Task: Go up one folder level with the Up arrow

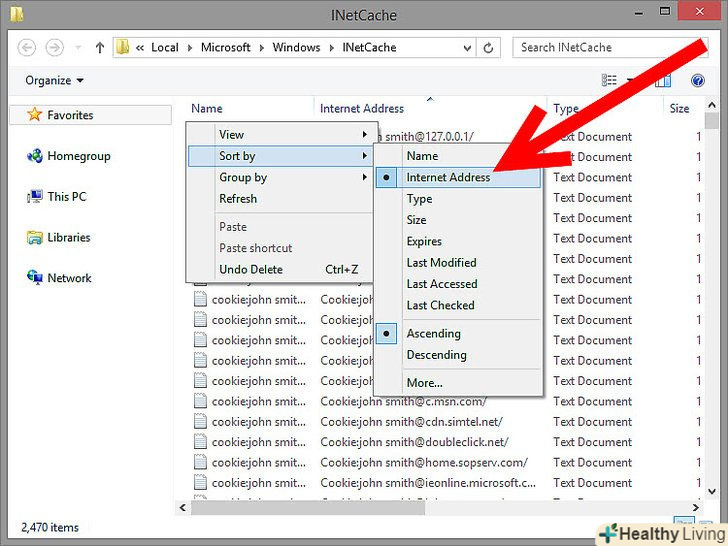Action: tap(99, 47)
